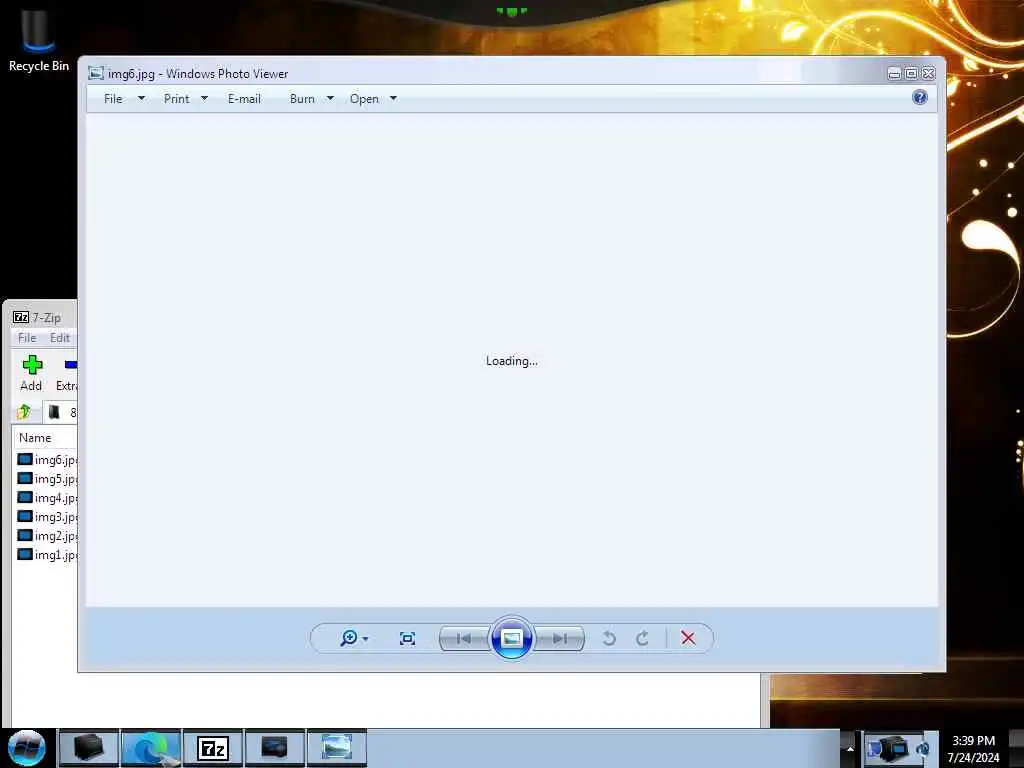Click the E-mail button
1024x768 pixels.
point(244,99)
